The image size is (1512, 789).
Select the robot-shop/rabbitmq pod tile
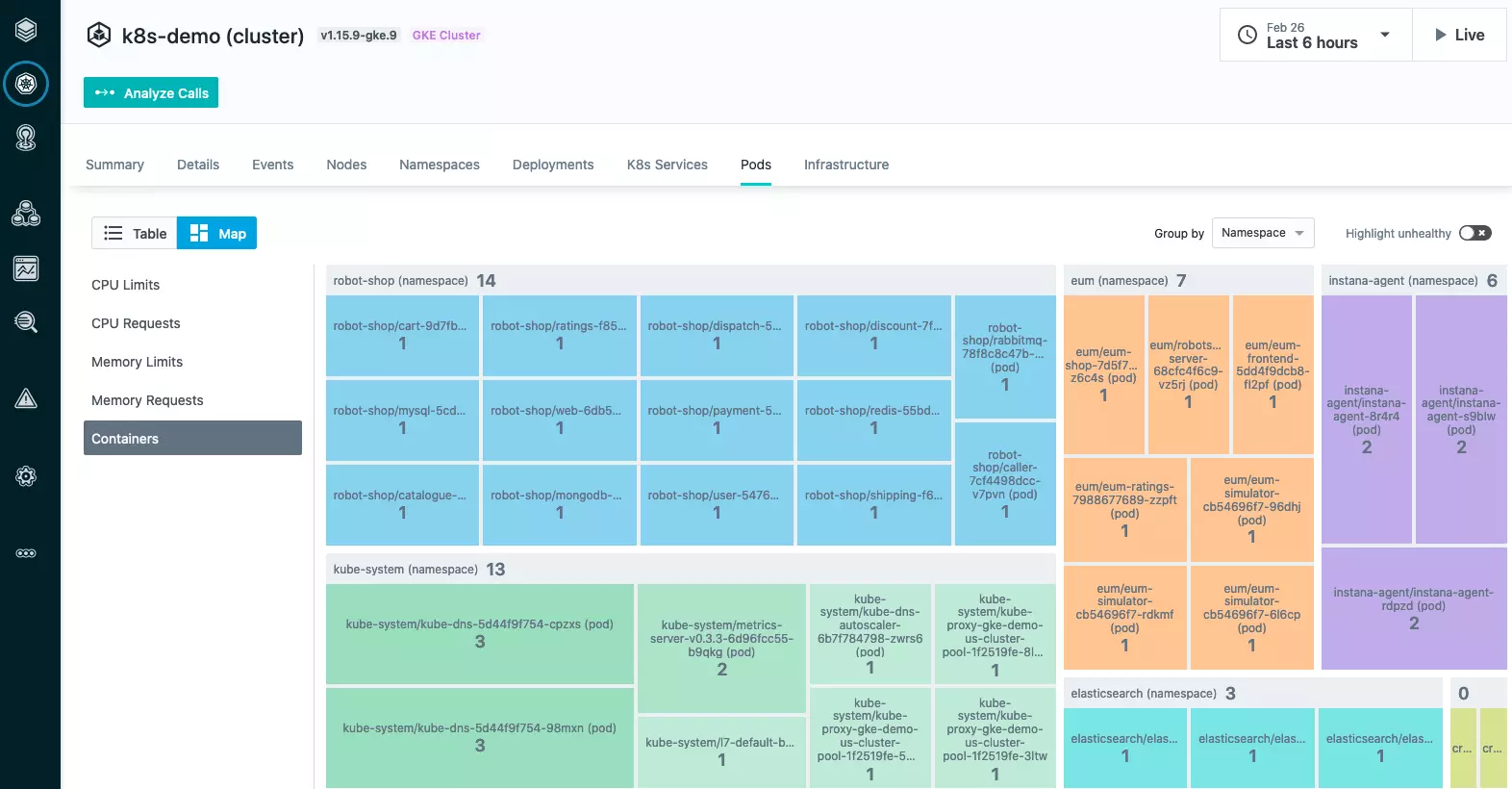[1005, 356]
